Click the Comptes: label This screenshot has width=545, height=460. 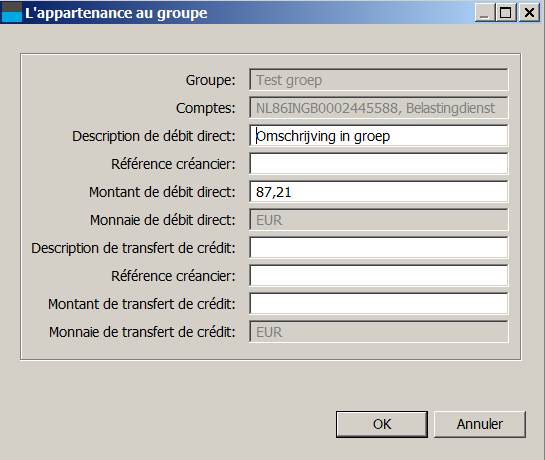(x=205, y=108)
